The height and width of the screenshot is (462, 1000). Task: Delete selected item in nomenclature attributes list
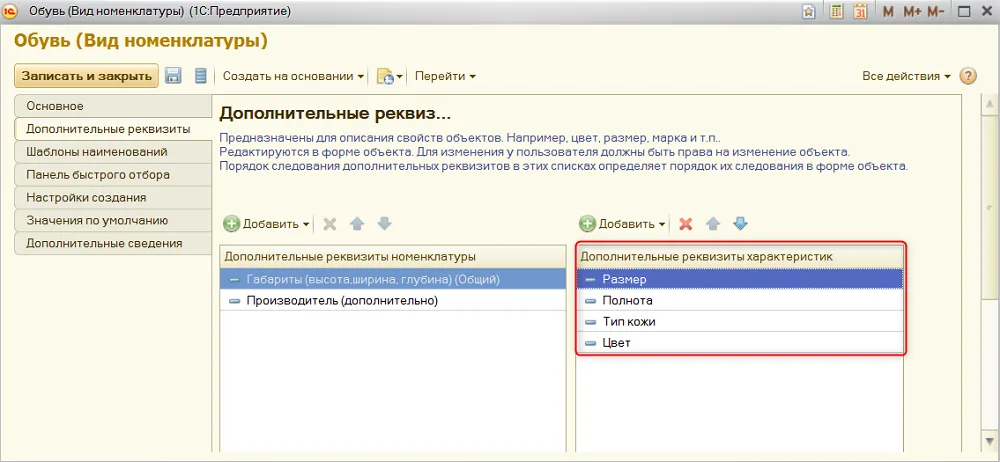click(x=330, y=224)
